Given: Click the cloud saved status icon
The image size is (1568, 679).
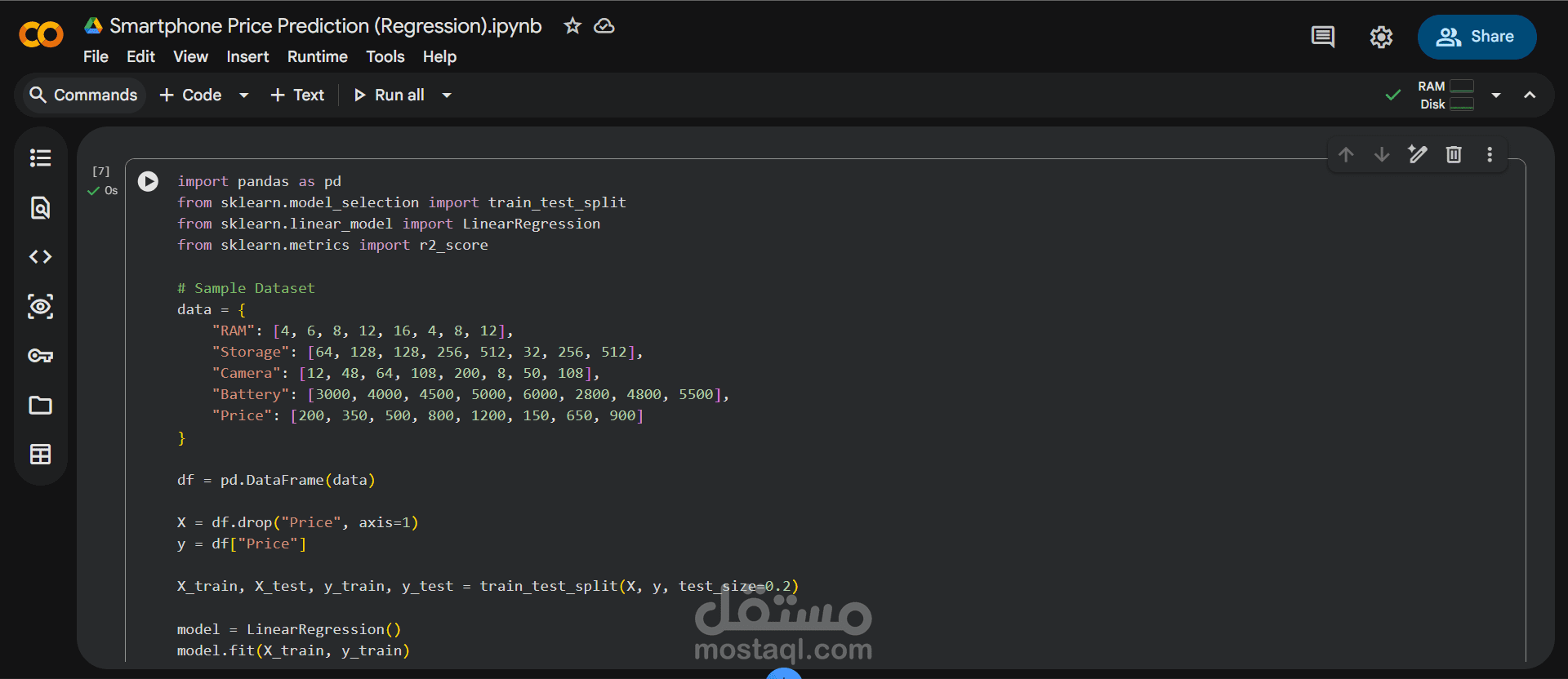Looking at the screenshot, I should 604,26.
